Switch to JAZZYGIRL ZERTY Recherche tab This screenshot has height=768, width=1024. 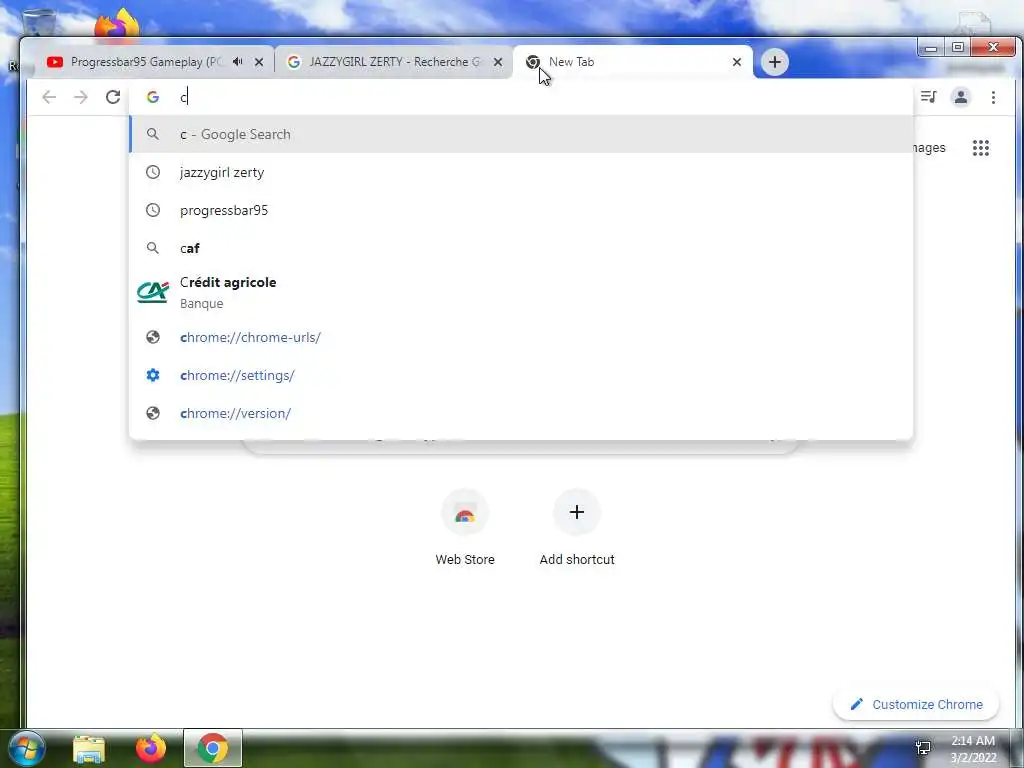click(x=394, y=62)
